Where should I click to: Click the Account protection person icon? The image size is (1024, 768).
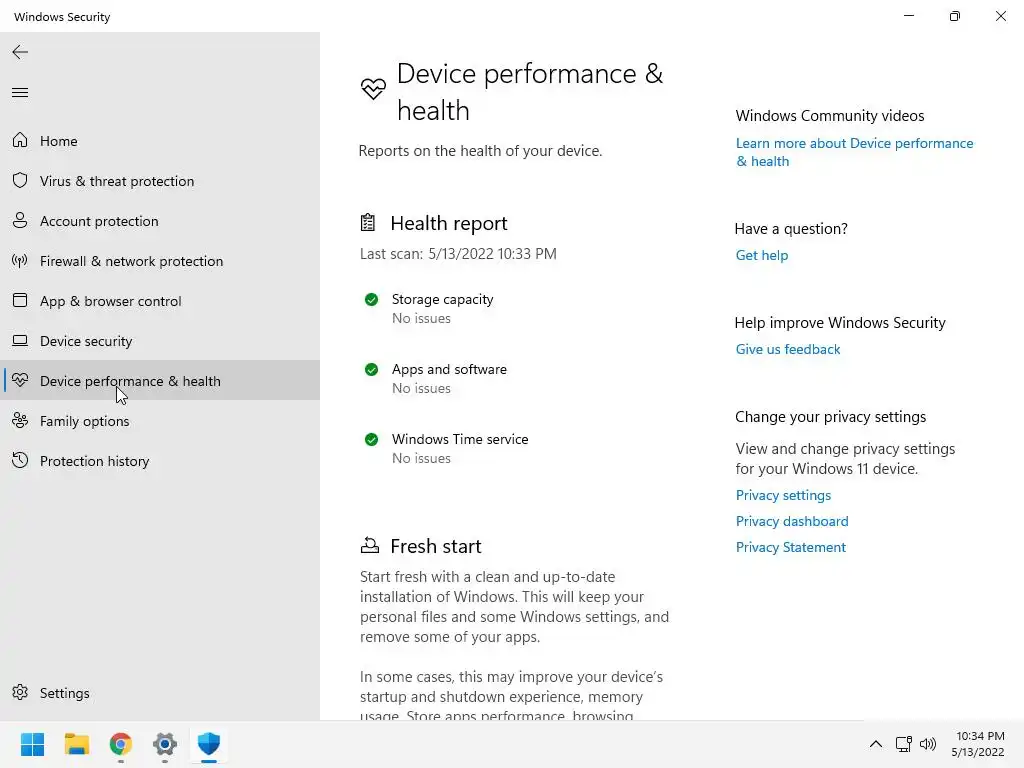(20, 220)
